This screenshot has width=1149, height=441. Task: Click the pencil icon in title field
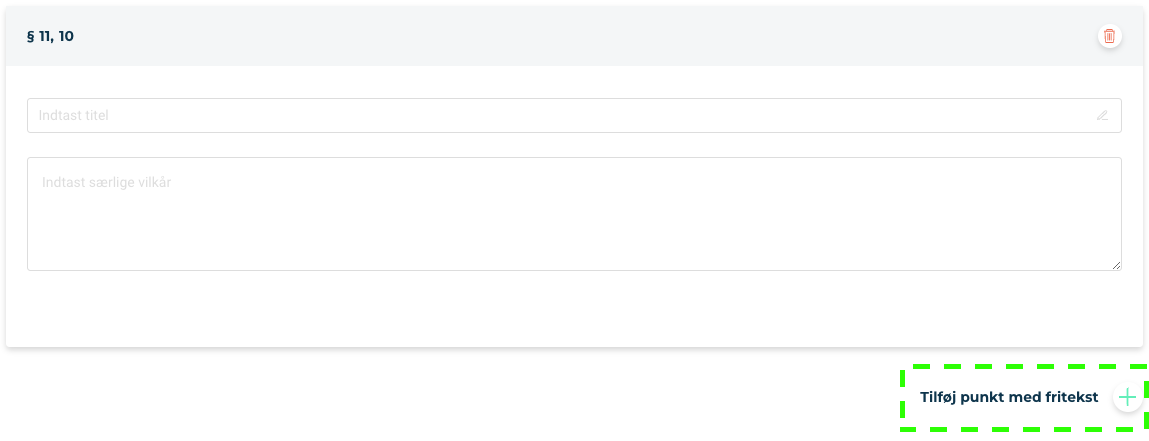click(1102, 116)
